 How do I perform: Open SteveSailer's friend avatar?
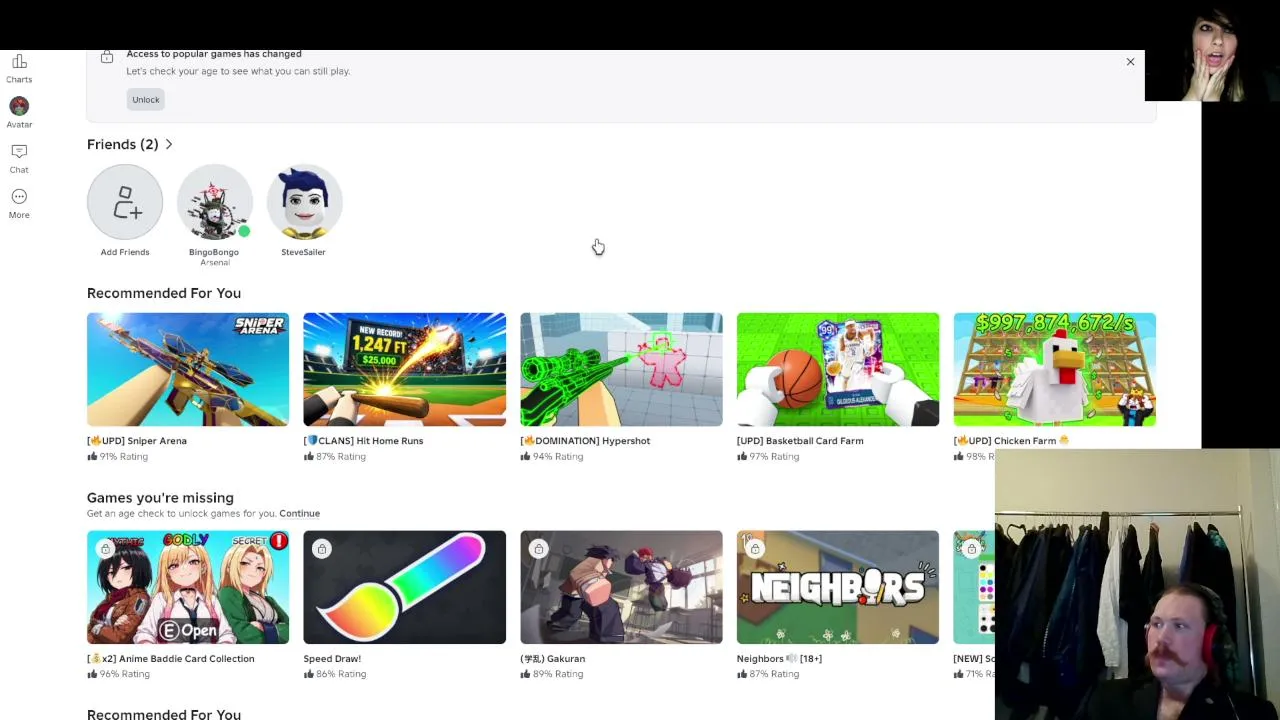click(305, 202)
